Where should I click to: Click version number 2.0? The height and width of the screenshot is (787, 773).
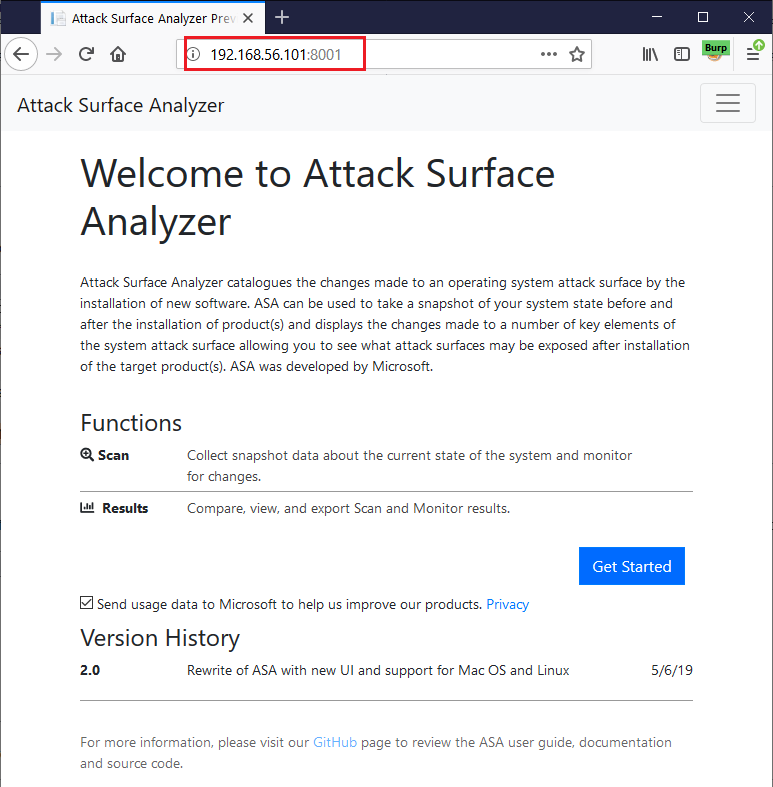[x=90, y=670]
